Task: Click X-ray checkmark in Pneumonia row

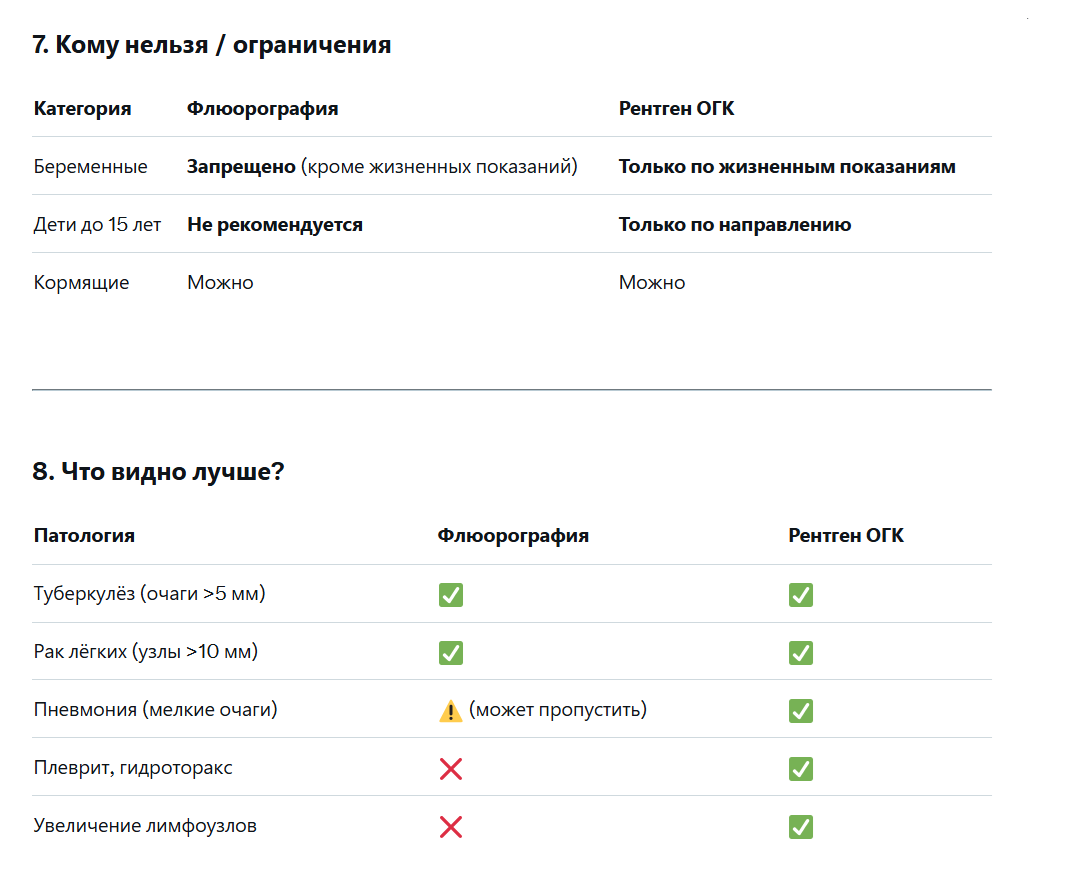Action: click(x=800, y=711)
